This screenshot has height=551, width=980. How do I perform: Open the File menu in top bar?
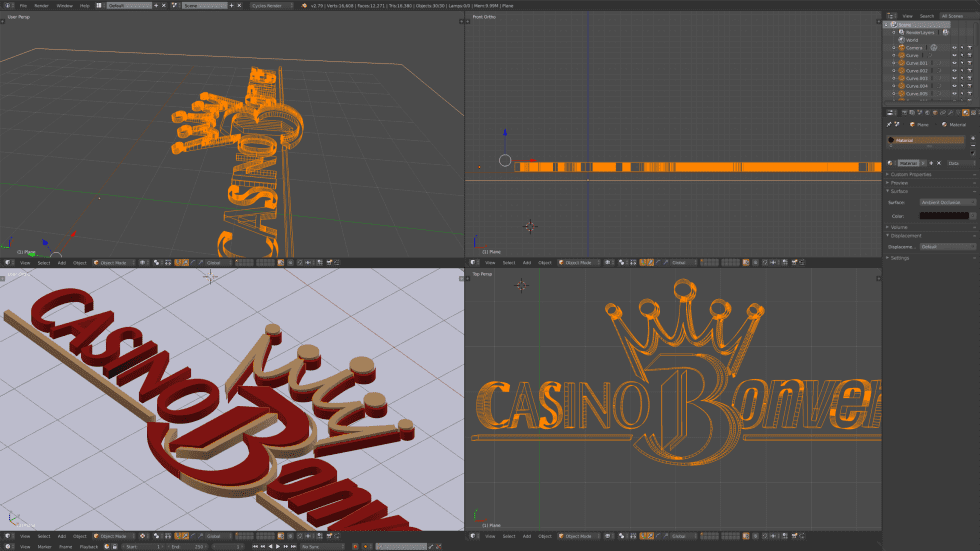[23, 6]
